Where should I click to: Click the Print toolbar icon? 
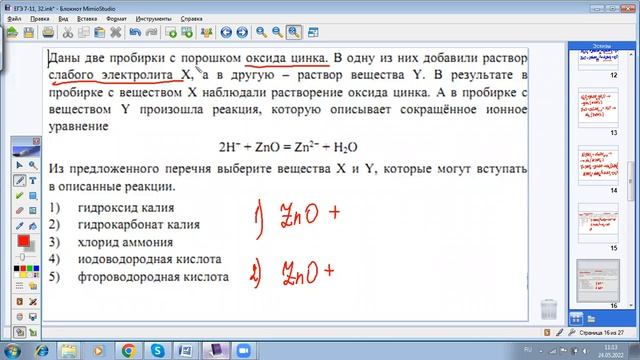48,32
